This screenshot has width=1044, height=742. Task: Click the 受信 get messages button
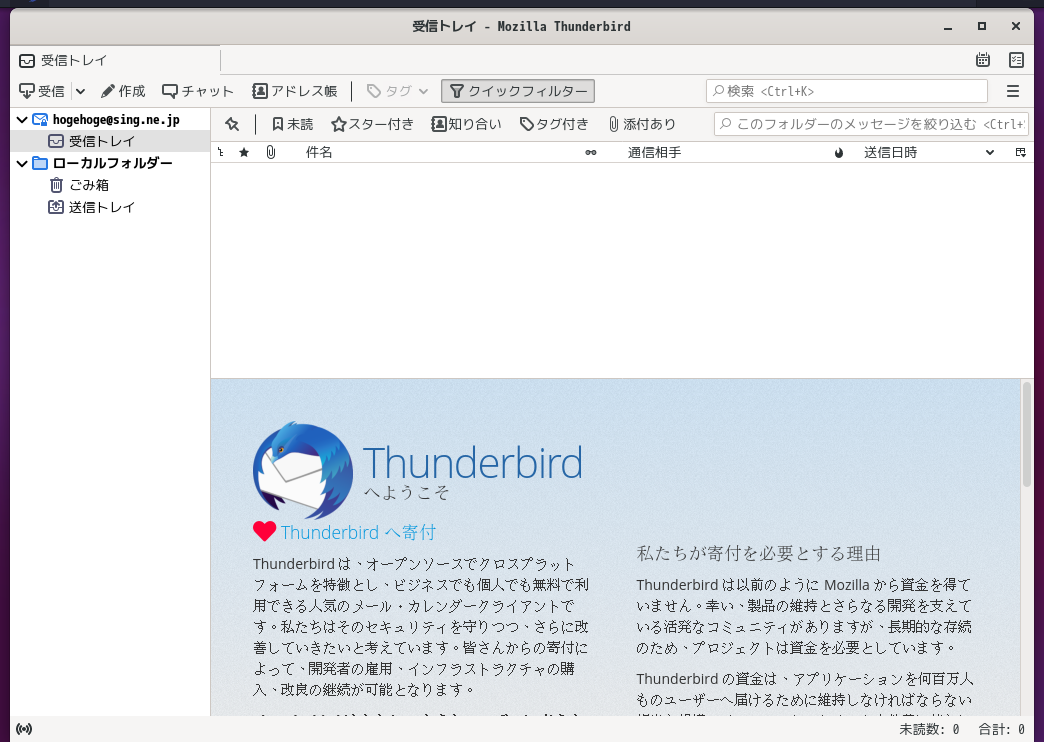(x=42, y=91)
